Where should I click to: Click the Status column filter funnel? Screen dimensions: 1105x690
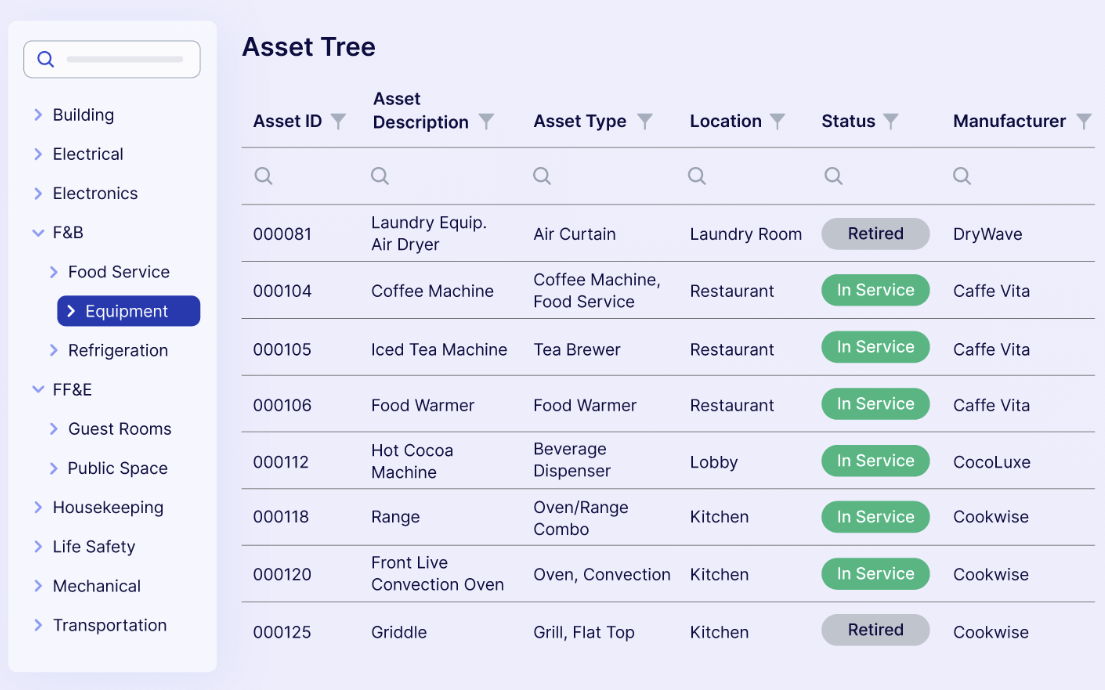point(891,121)
